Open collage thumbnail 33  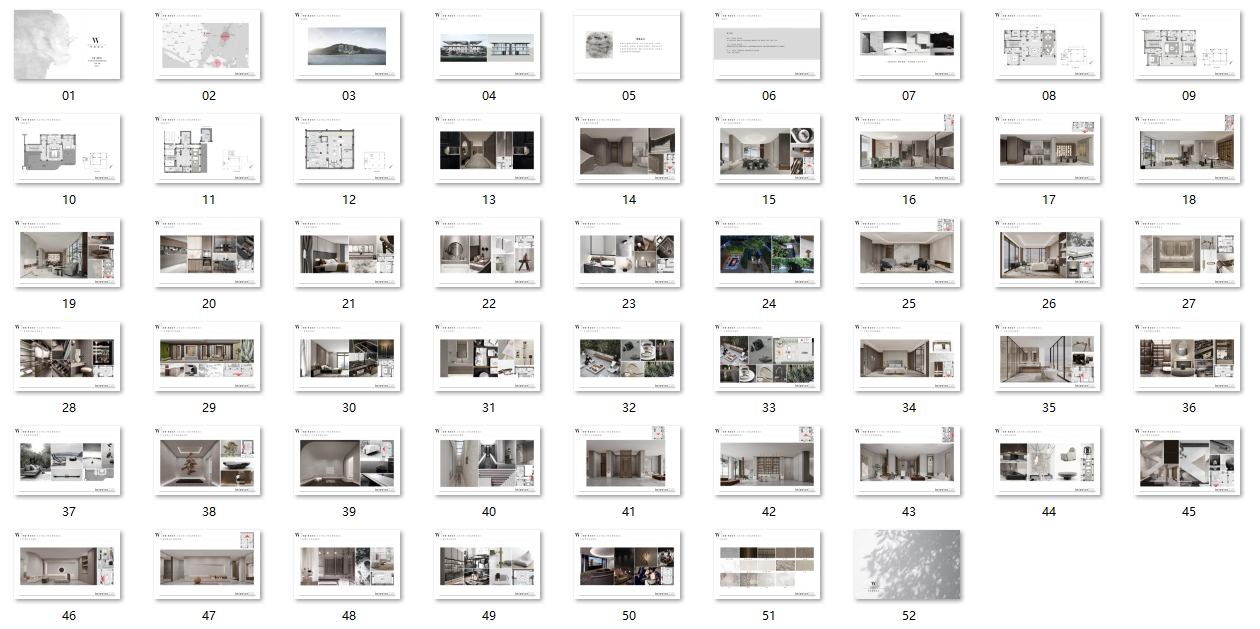click(x=768, y=357)
